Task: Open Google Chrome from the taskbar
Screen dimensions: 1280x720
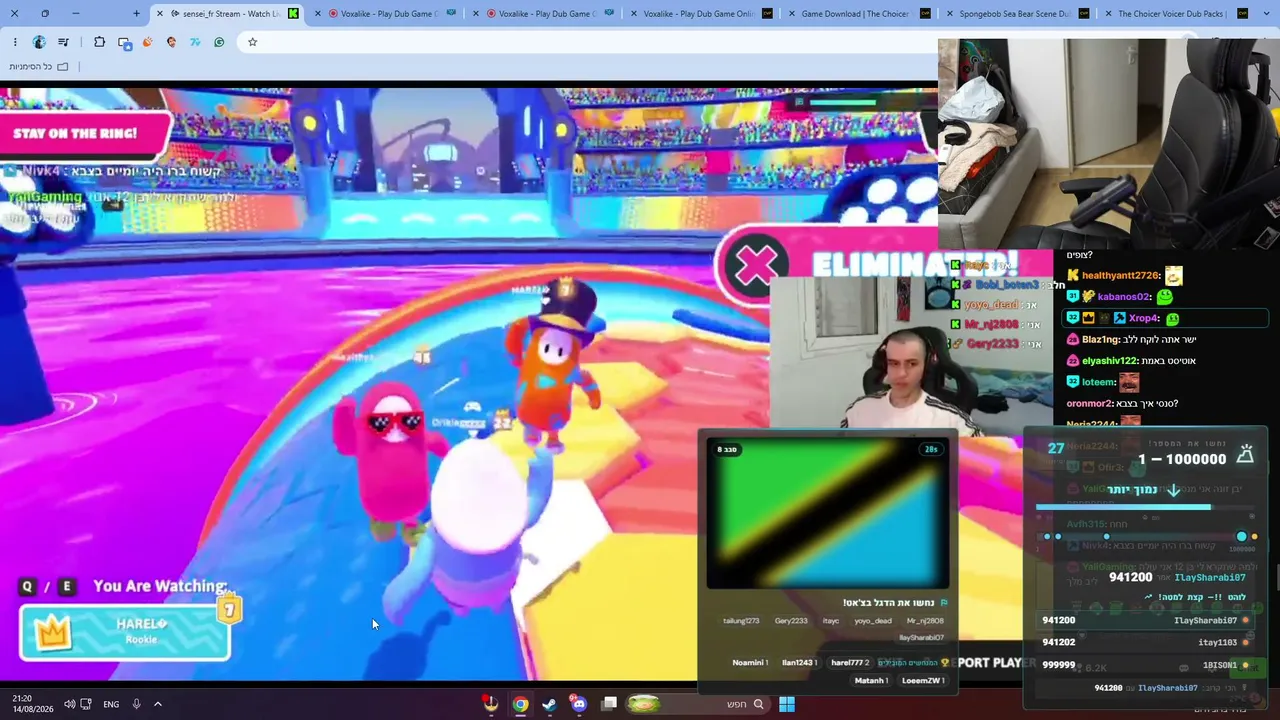Action: [x=521, y=704]
